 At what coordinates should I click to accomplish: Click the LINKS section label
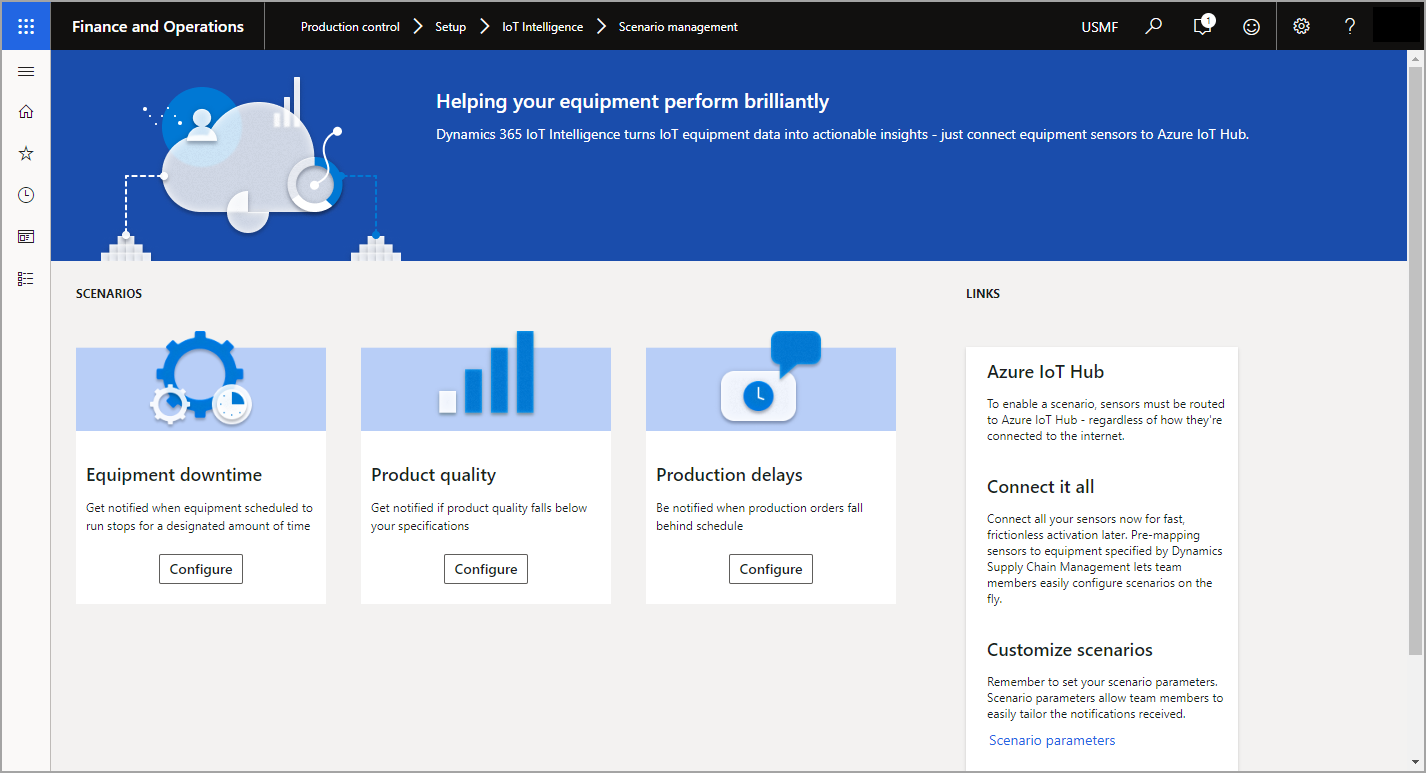[983, 294]
